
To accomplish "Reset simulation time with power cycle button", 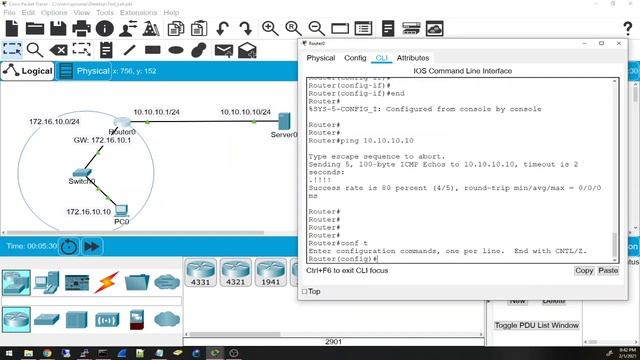I will (x=69, y=247).
